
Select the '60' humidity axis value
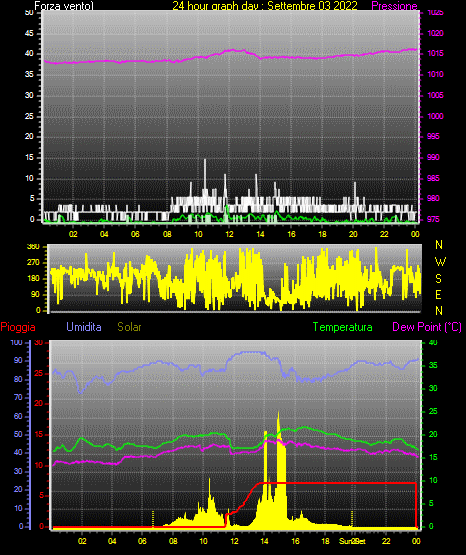(x=18, y=416)
